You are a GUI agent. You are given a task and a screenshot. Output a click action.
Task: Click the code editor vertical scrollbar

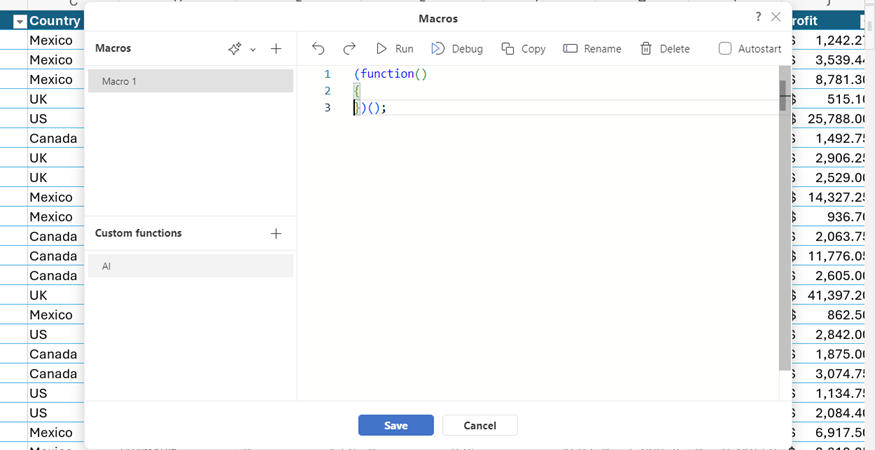coord(785,218)
